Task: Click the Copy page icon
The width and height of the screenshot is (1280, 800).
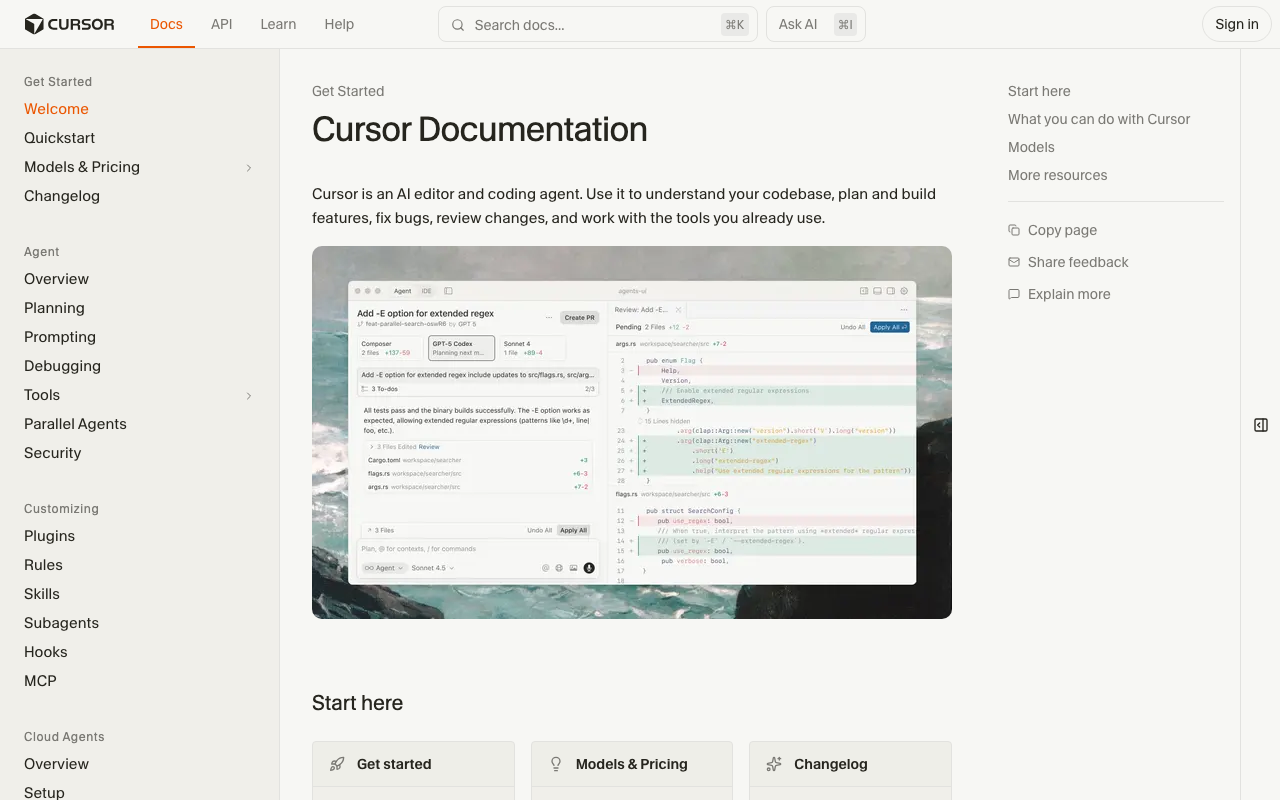Action: click(1014, 230)
